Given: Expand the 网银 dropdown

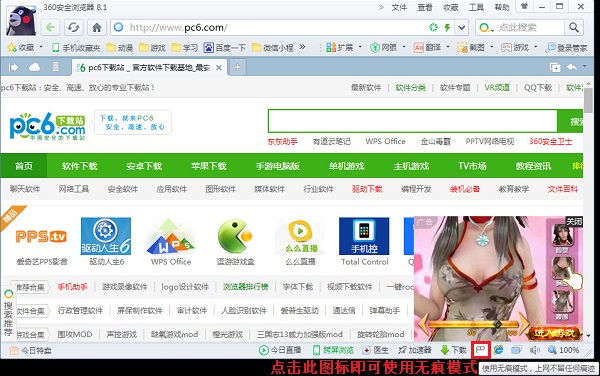Looking at the screenshot, I should (404, 47).
